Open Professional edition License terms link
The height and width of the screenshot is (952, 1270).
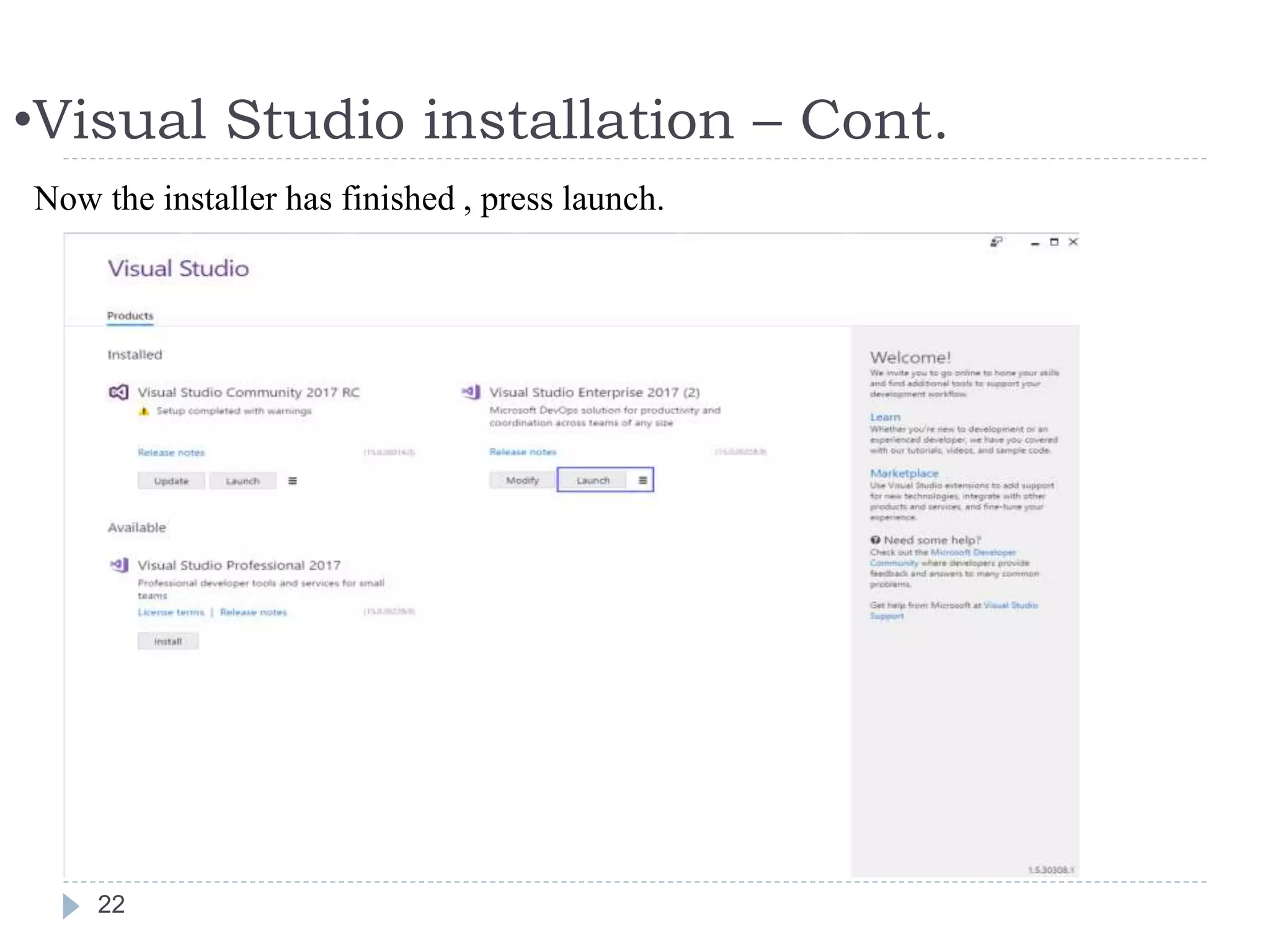pos(171,612)
